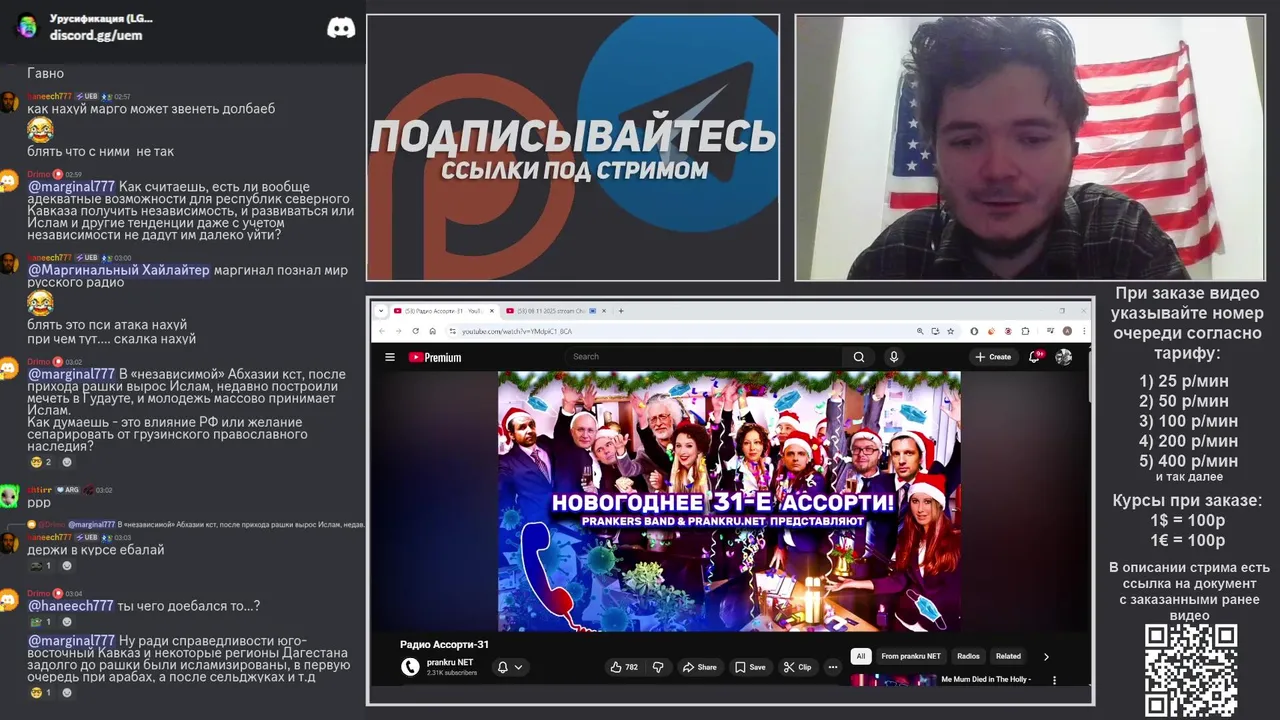The height and width of the screenshot is (720, 1280).
Task: Click the browser back arrow
Action: click(381, 331)
